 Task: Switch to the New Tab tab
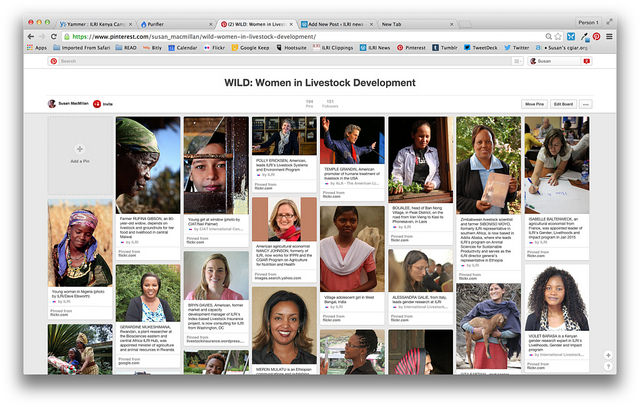tap(417, 24)
